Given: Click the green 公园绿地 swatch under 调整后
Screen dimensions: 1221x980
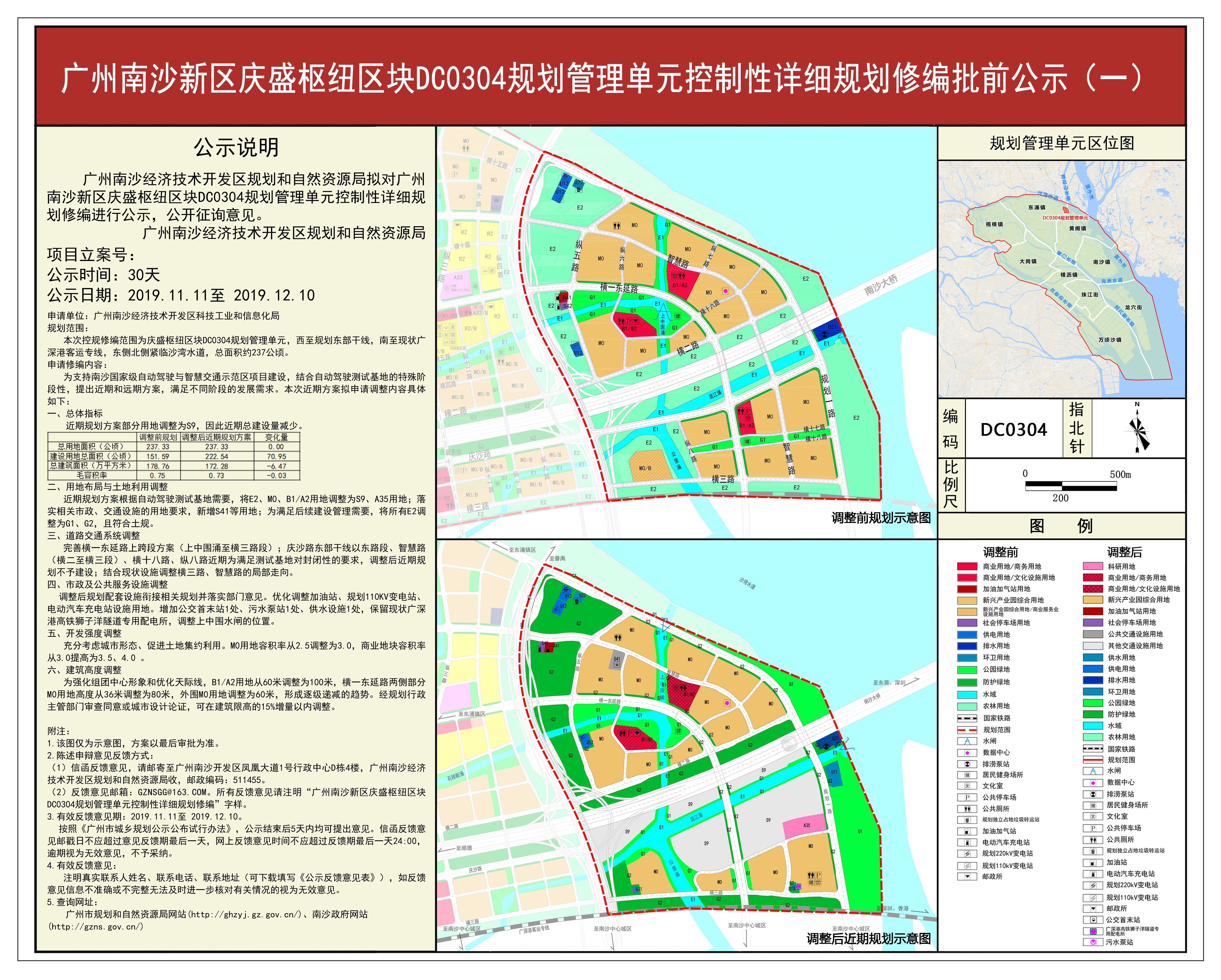Looking at the screenshot, I should click(x=1093, y=703).
